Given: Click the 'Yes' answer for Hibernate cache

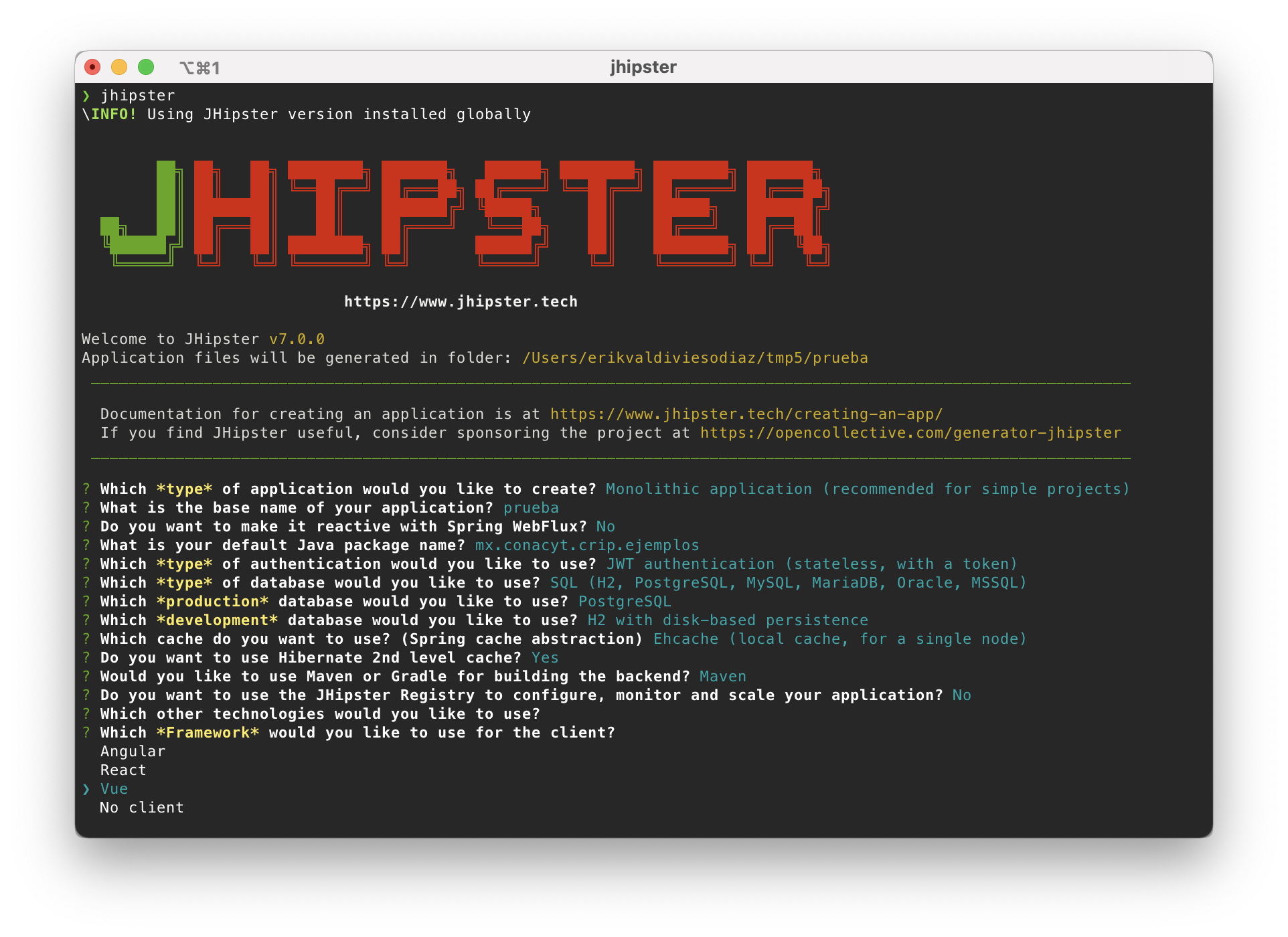Looking at the screenshot, I should click(545, 658).
